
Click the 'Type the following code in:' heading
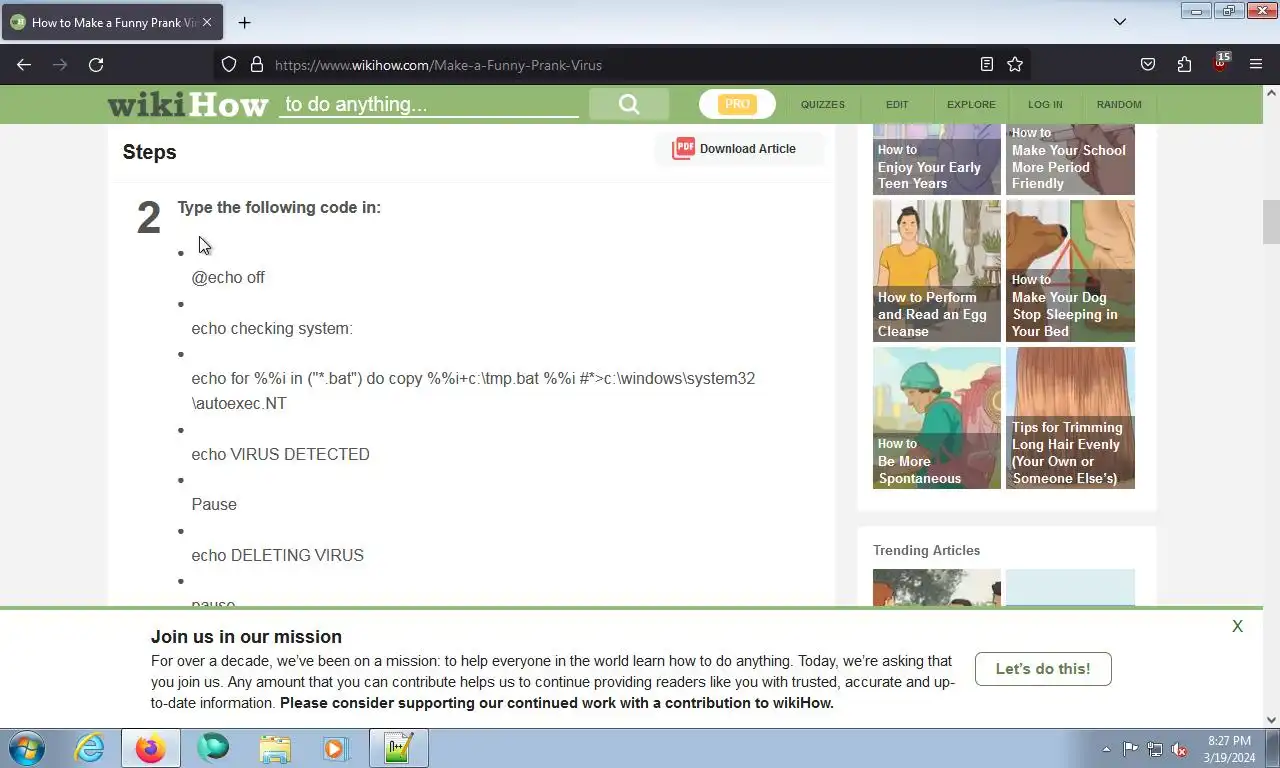(x=279, y=208)
